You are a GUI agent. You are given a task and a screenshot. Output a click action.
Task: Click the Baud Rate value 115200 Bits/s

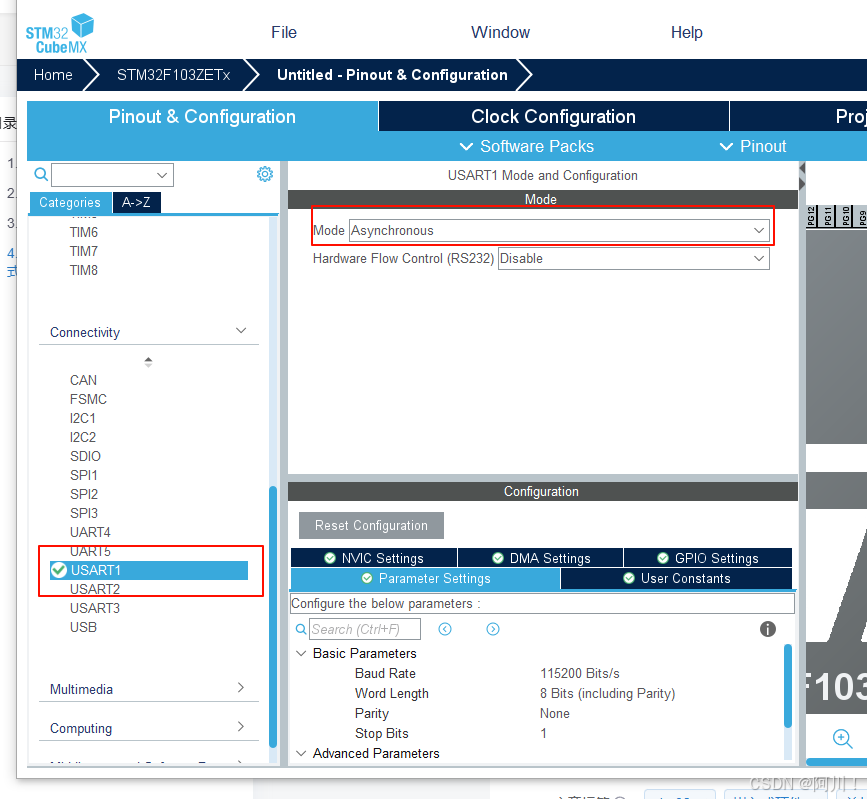click(579, 673)
